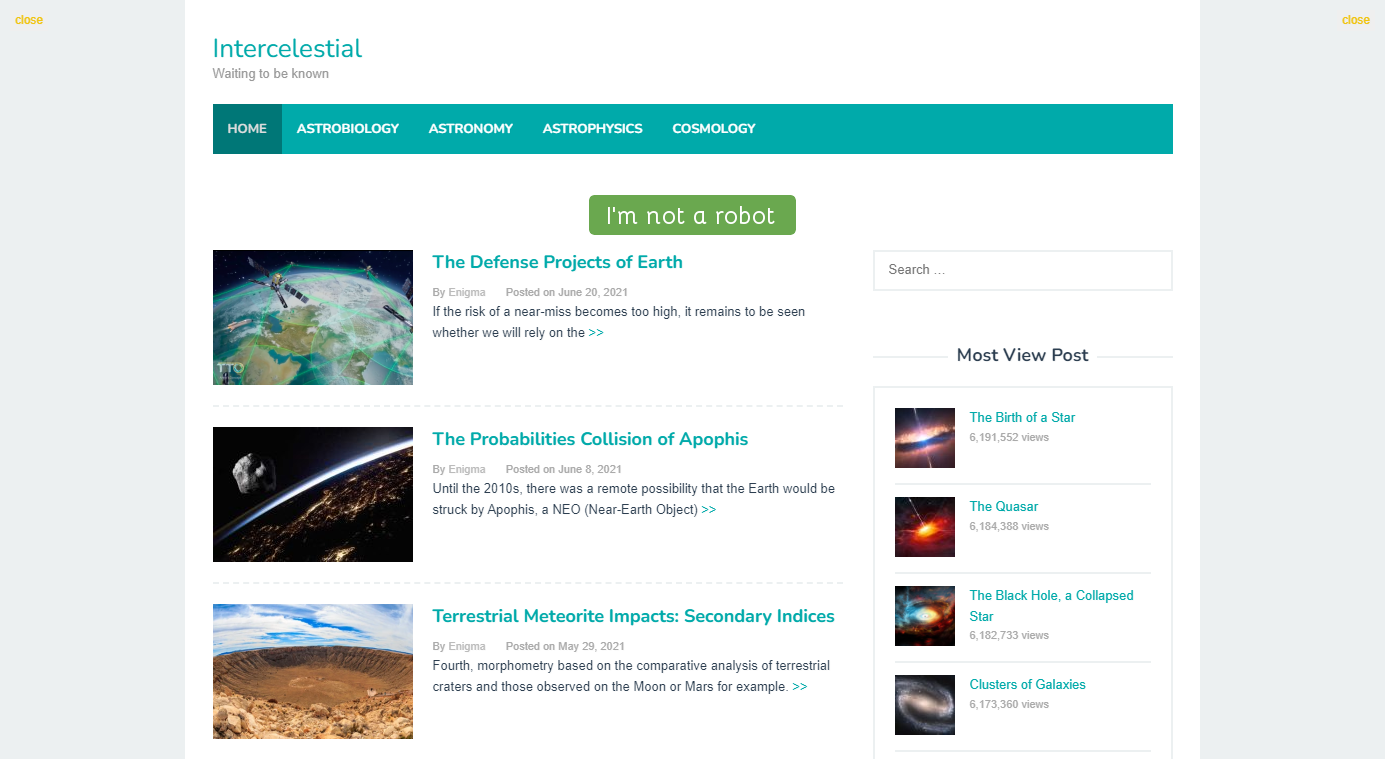Click the "Waiting to be known" tagline
Viewport: 1385px width, 759px height.
(271, 74)
